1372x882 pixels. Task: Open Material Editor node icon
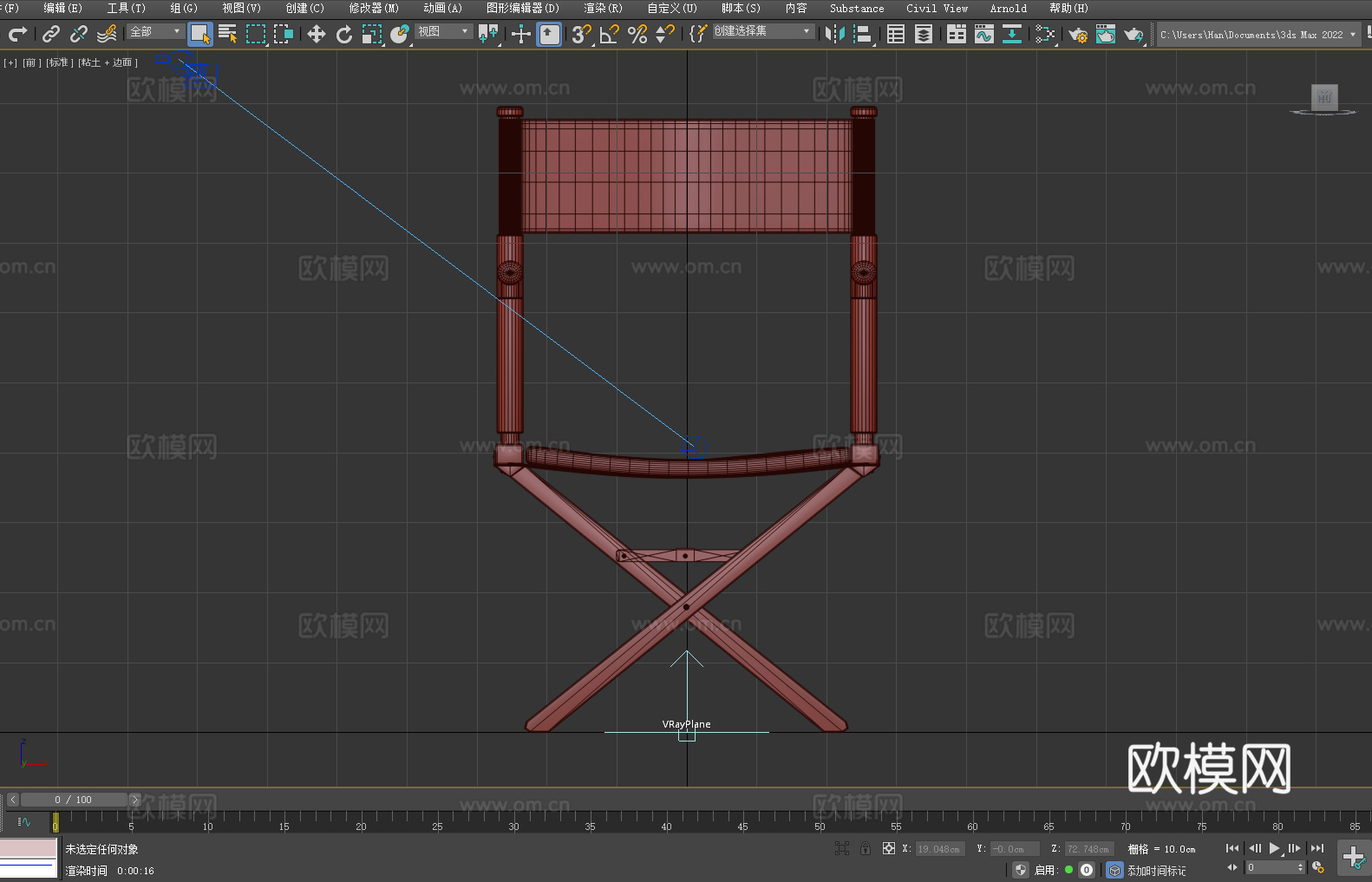pos(1045,34)
